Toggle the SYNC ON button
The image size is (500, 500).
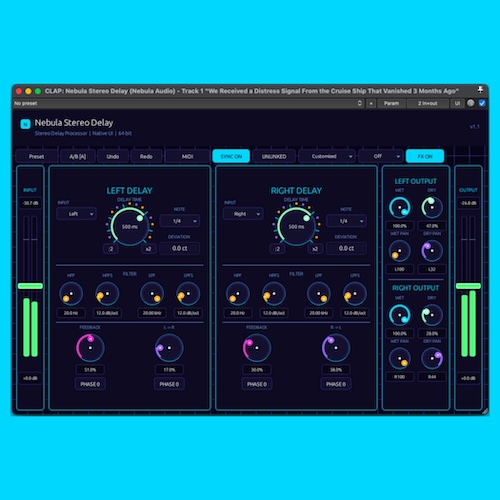[x=231, y=156]
